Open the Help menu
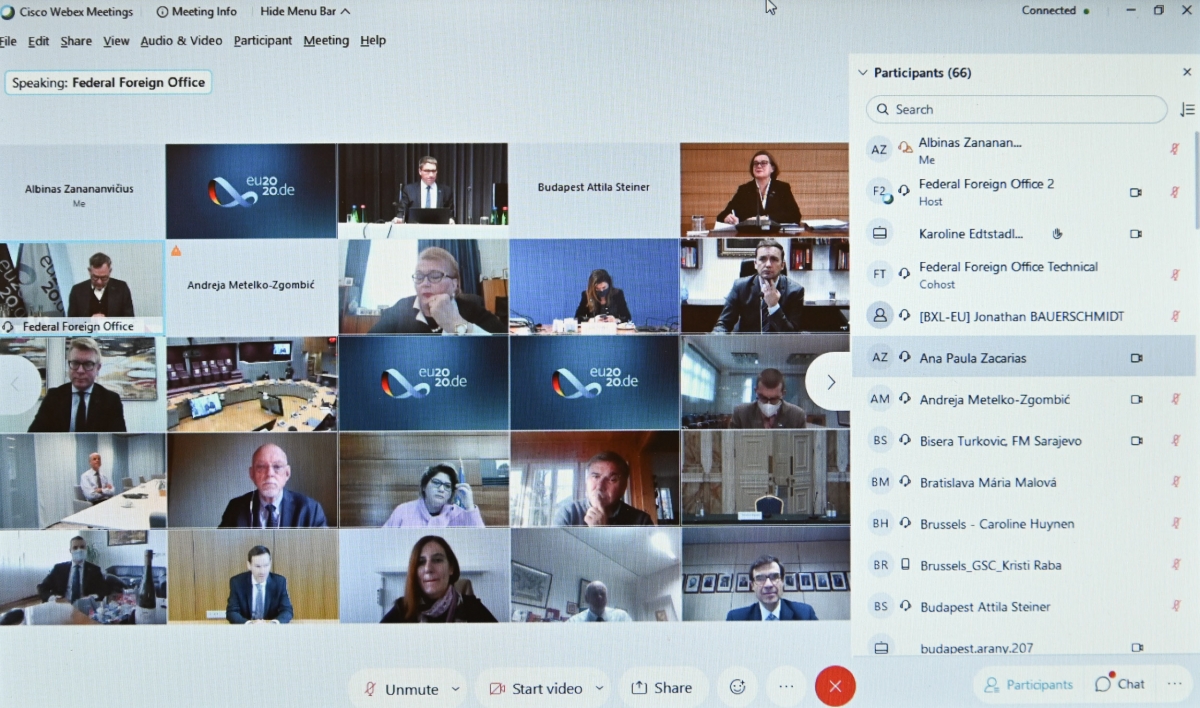 pyautogui.click(x=373, y=41)
